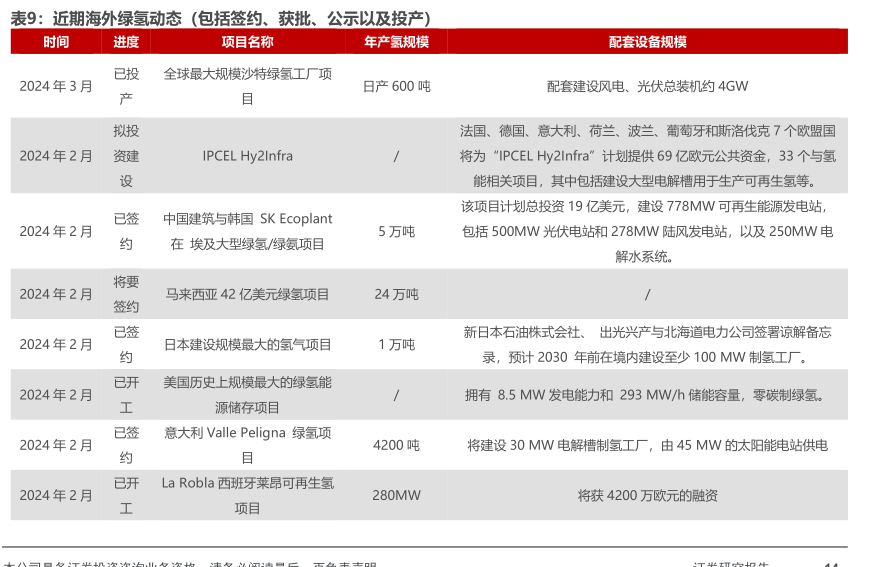This screenshot has height=567, width=869.
Task: Select the Valle Peligna 绿氢项目 cell
Action: (247, 445)
